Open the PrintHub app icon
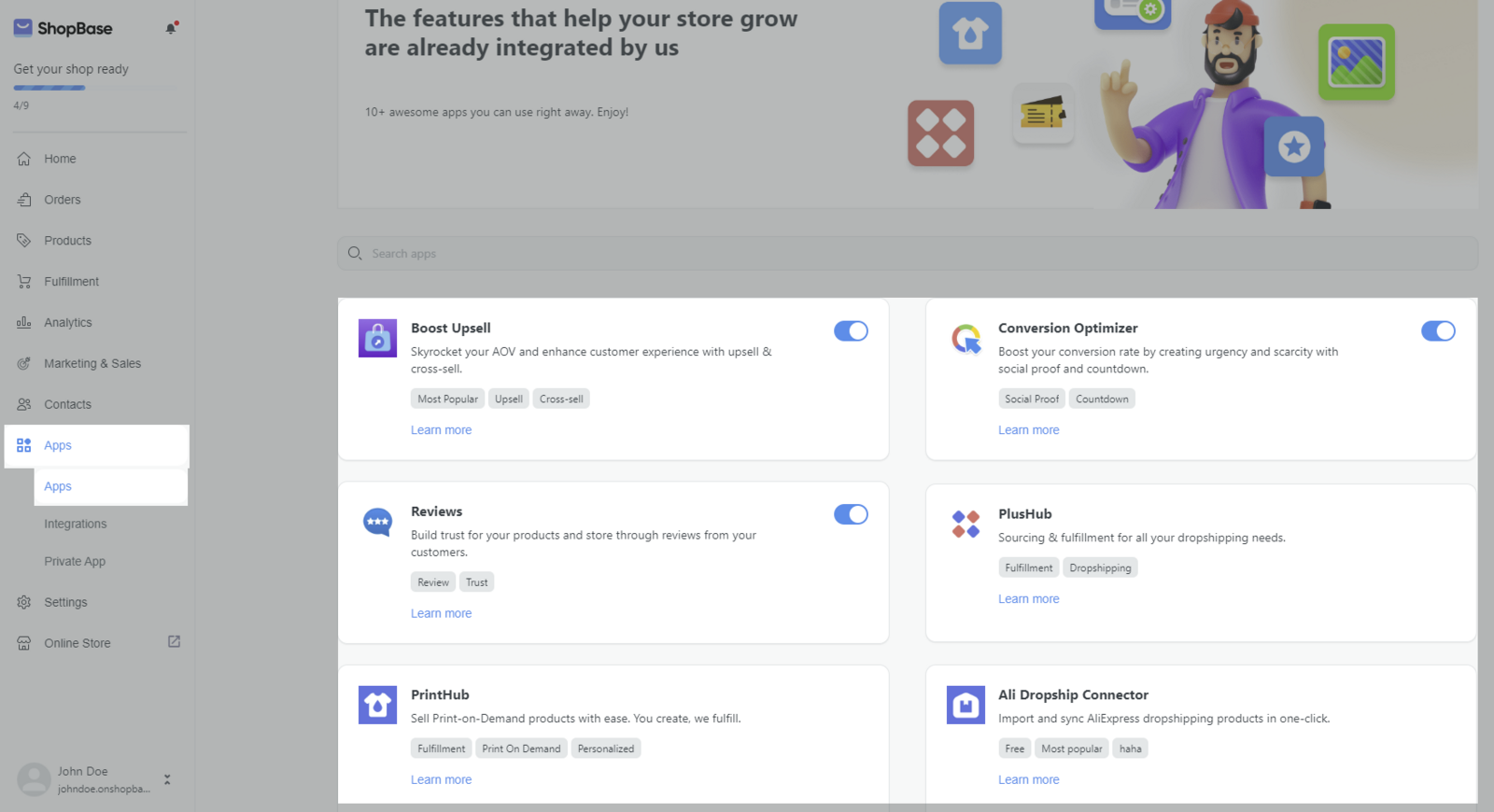The image size is (1494, 812). tap(377, 705)
